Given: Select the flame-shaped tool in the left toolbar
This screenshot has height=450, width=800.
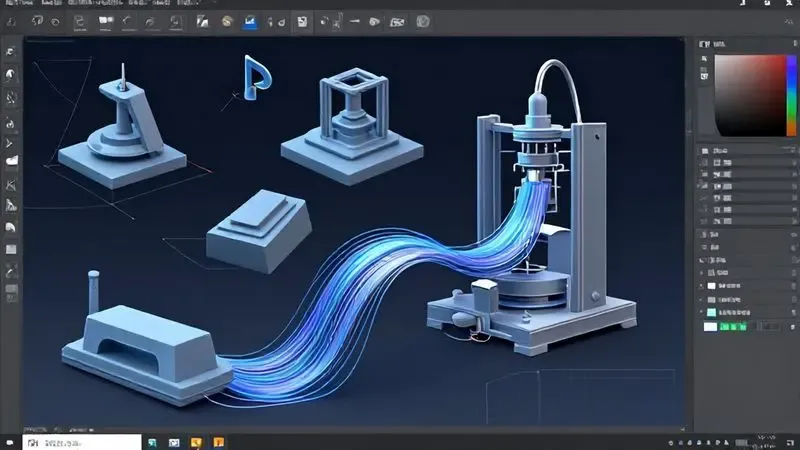Looking at the screenshot, I should (x=11, y=123).
